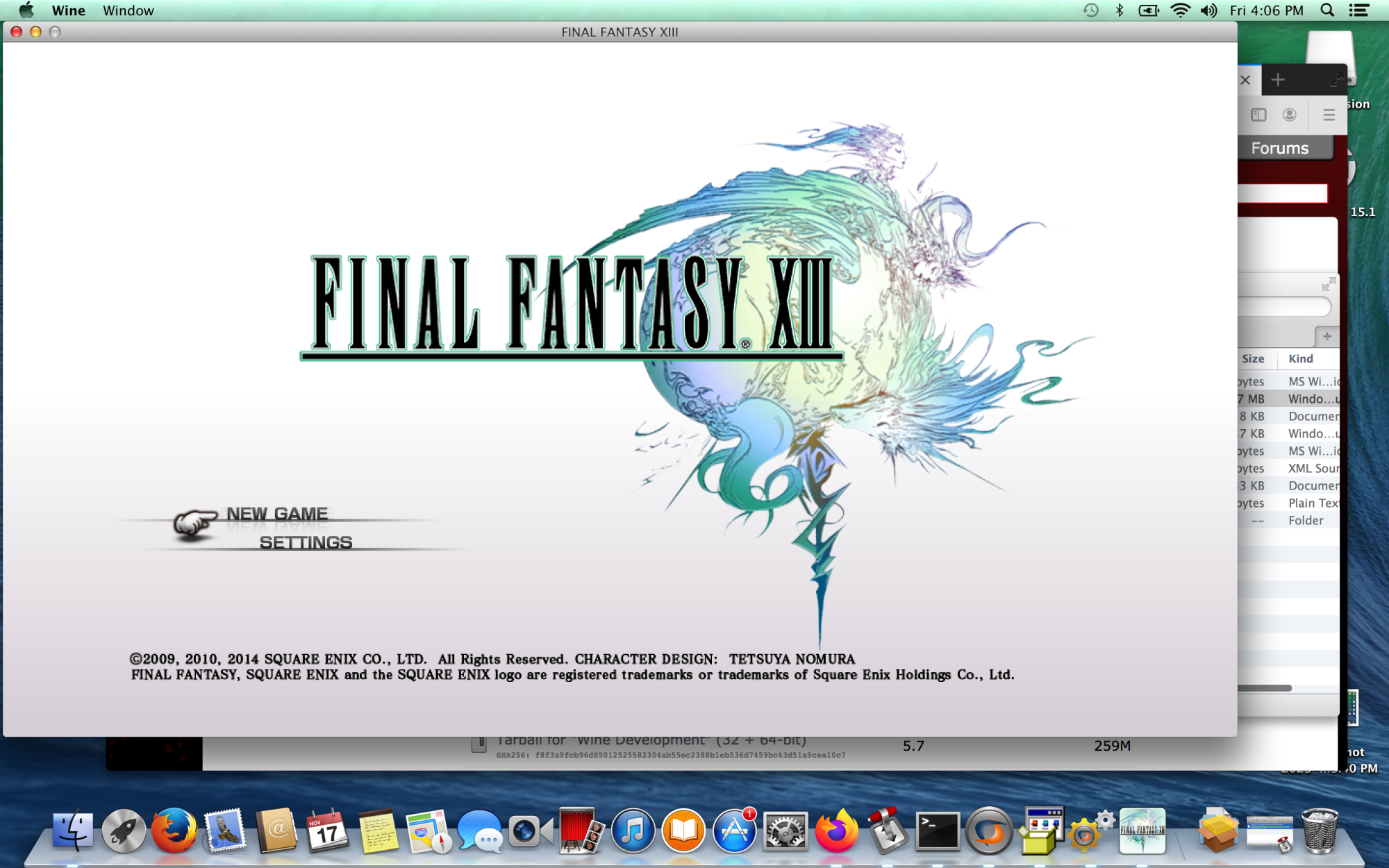Select NEW GAME on the title screen
This screenshot has height=868, width=1389.
click(277, 514)
